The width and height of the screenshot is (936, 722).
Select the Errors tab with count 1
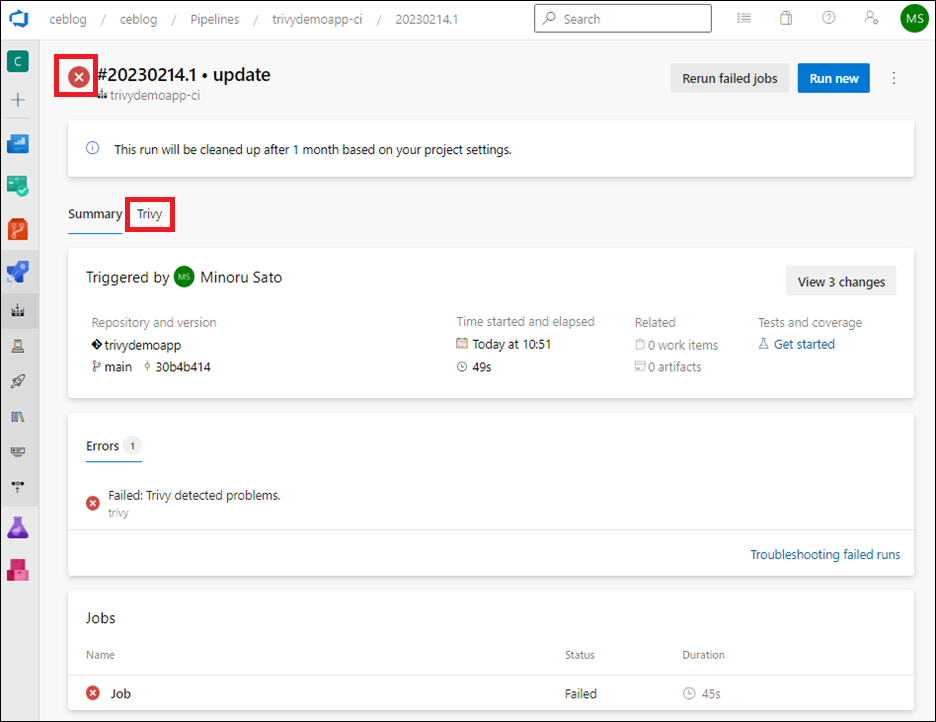(113, 446)
